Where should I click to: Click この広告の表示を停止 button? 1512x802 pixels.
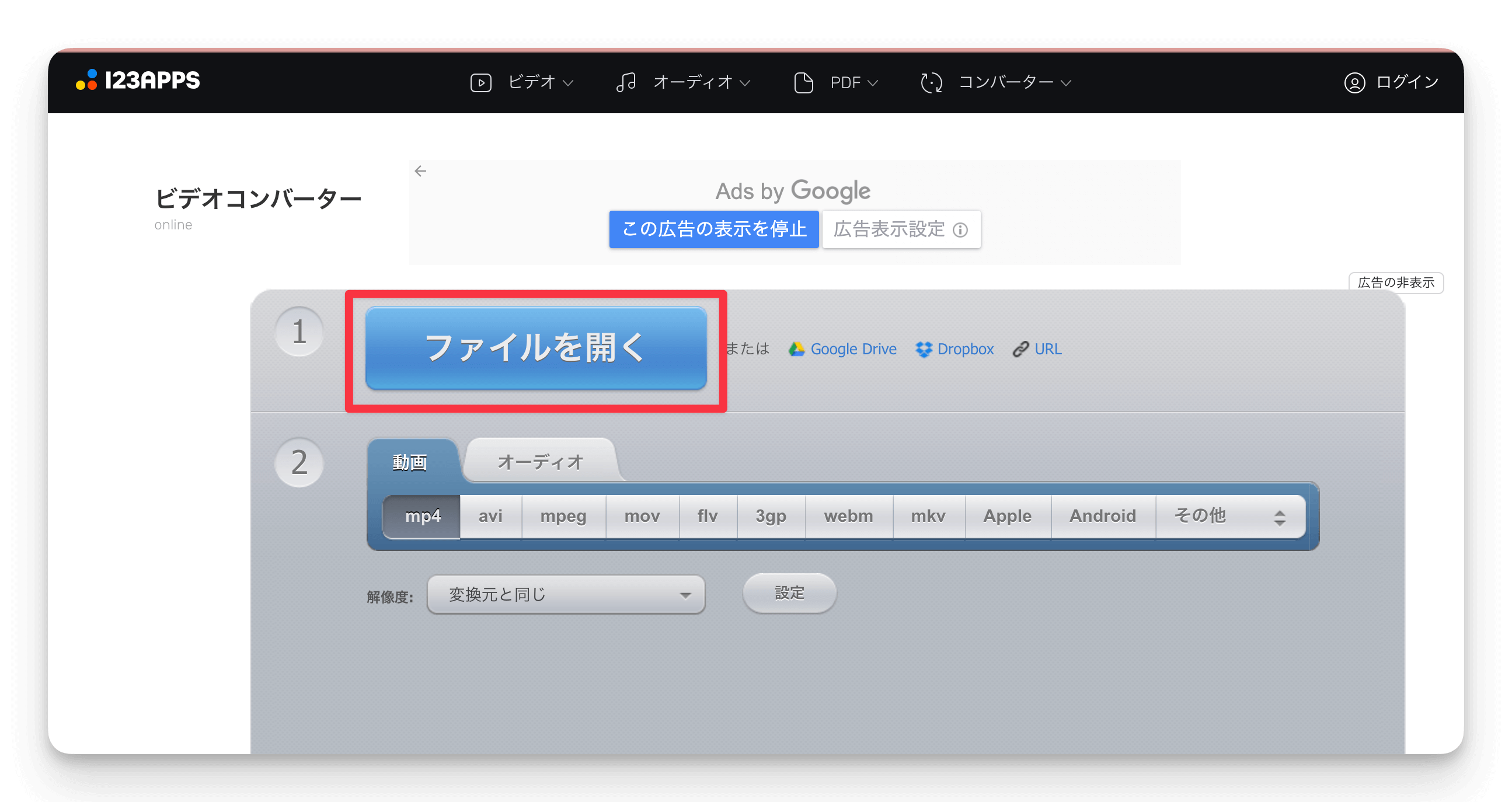[x=714, y=229]
